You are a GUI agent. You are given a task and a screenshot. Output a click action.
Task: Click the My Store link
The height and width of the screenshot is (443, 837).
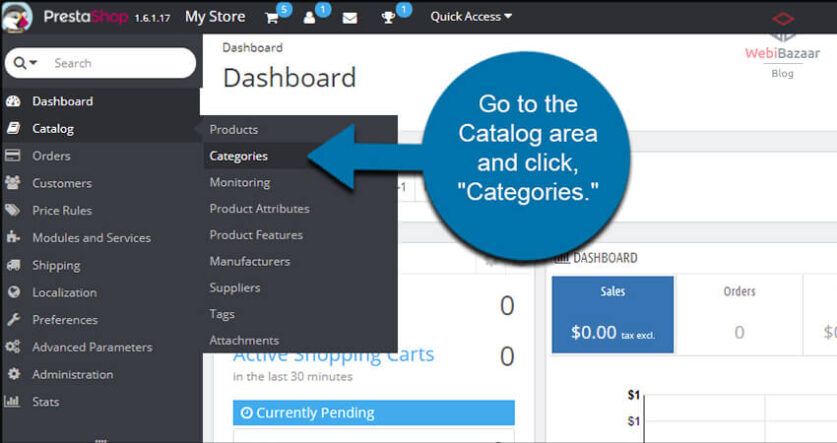(x=215, y=17)
